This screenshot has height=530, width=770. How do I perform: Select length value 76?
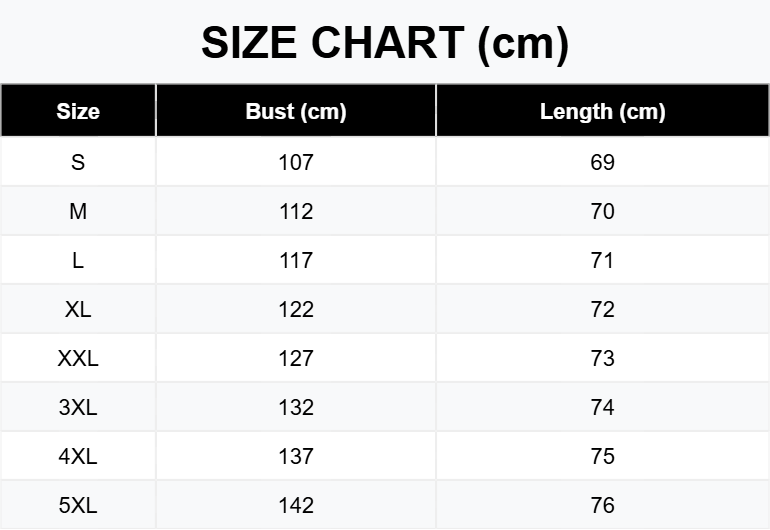pos(603,505)
